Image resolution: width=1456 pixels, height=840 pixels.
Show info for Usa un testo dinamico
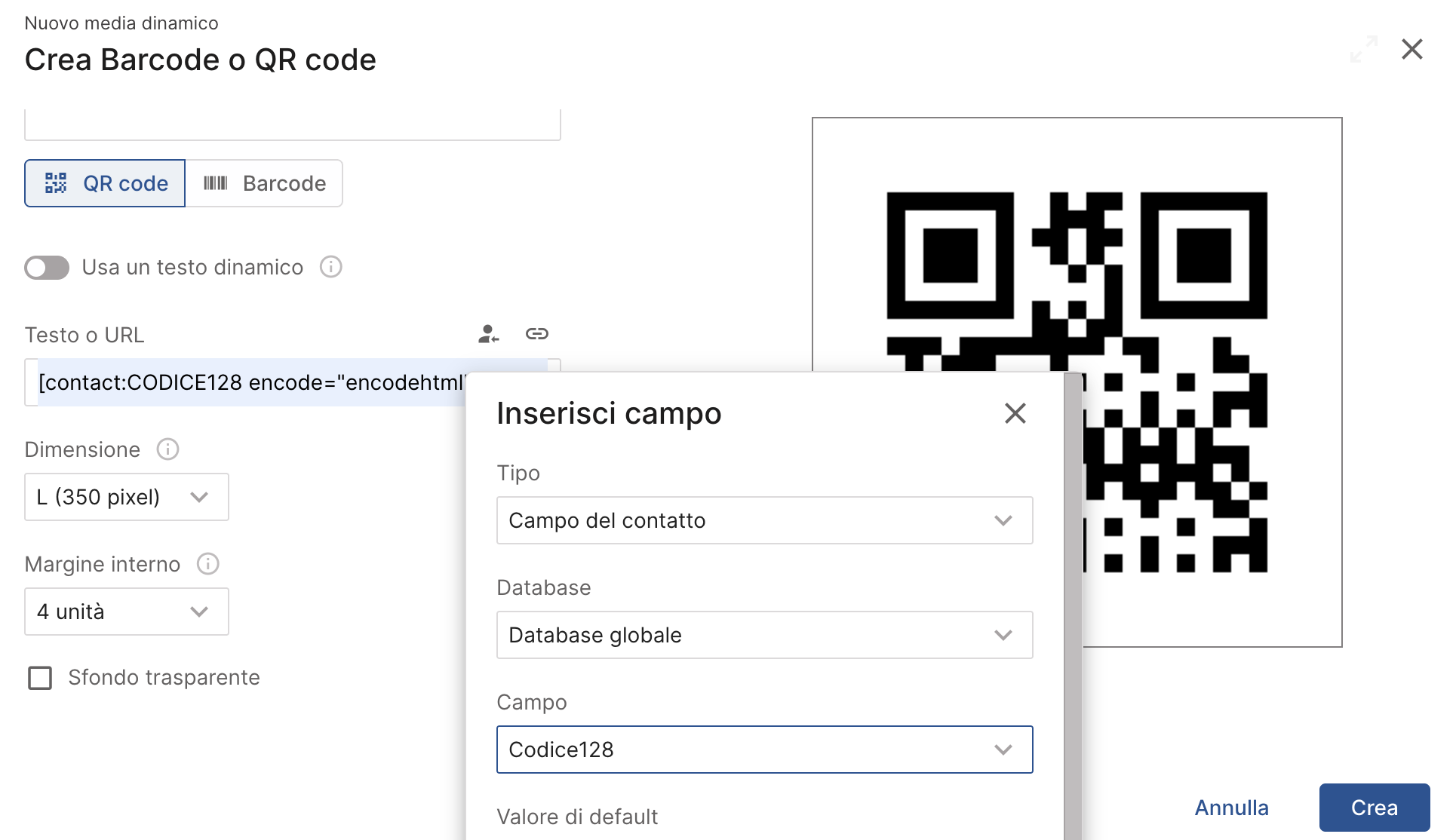click(330, 267)
